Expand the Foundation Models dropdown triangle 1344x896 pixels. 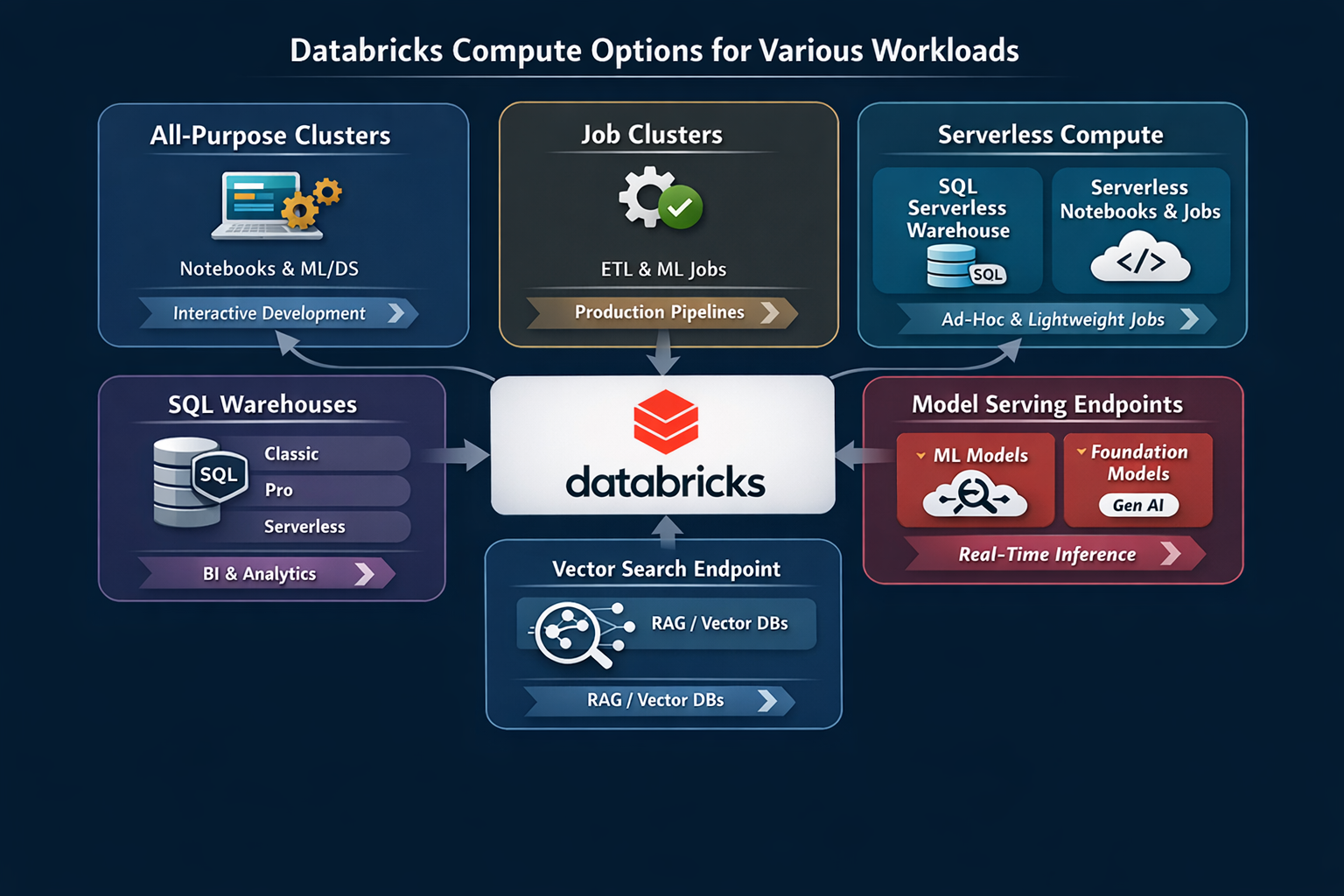[x=1081, y=451]
